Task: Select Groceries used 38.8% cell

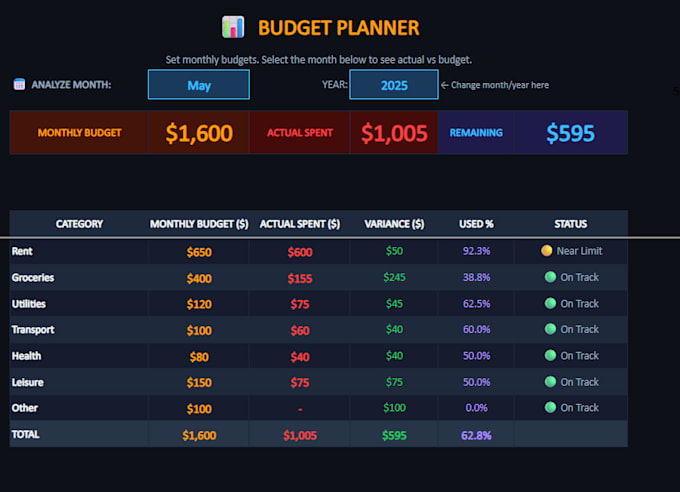Action: point(476,277)
